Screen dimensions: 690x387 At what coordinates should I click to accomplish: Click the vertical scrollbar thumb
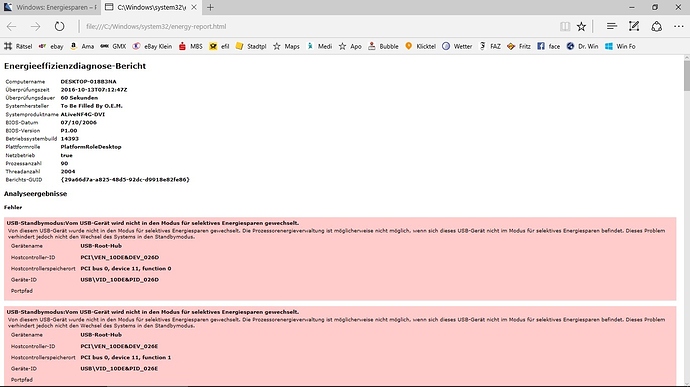[686, 76]
